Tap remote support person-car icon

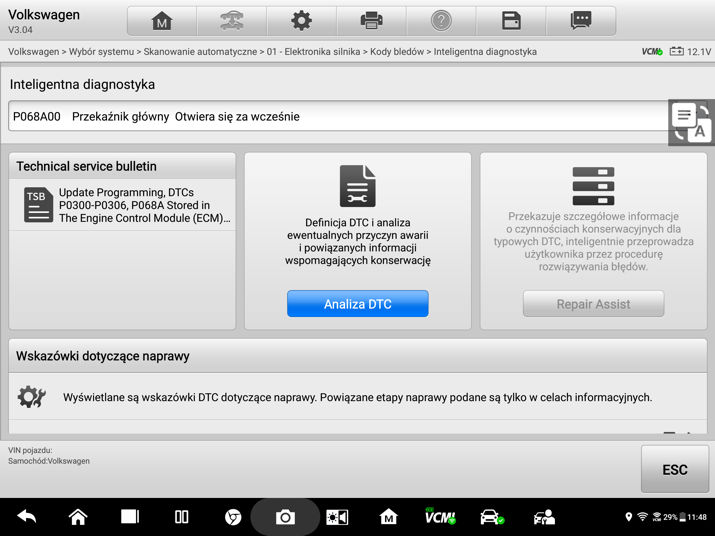544,517
